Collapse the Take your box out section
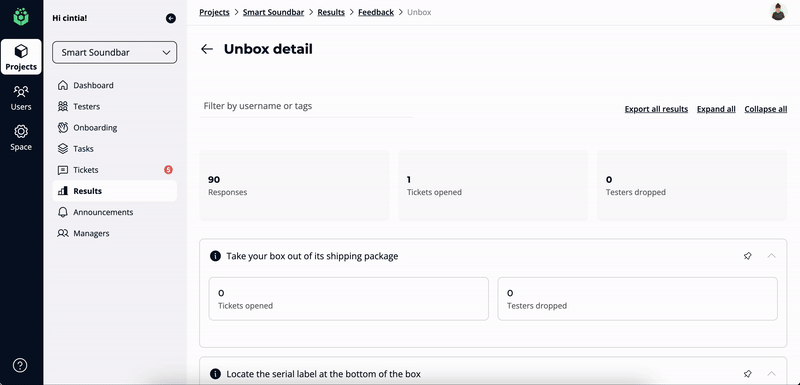The width and height of the screenshot is (800, 385). [771, 255]
